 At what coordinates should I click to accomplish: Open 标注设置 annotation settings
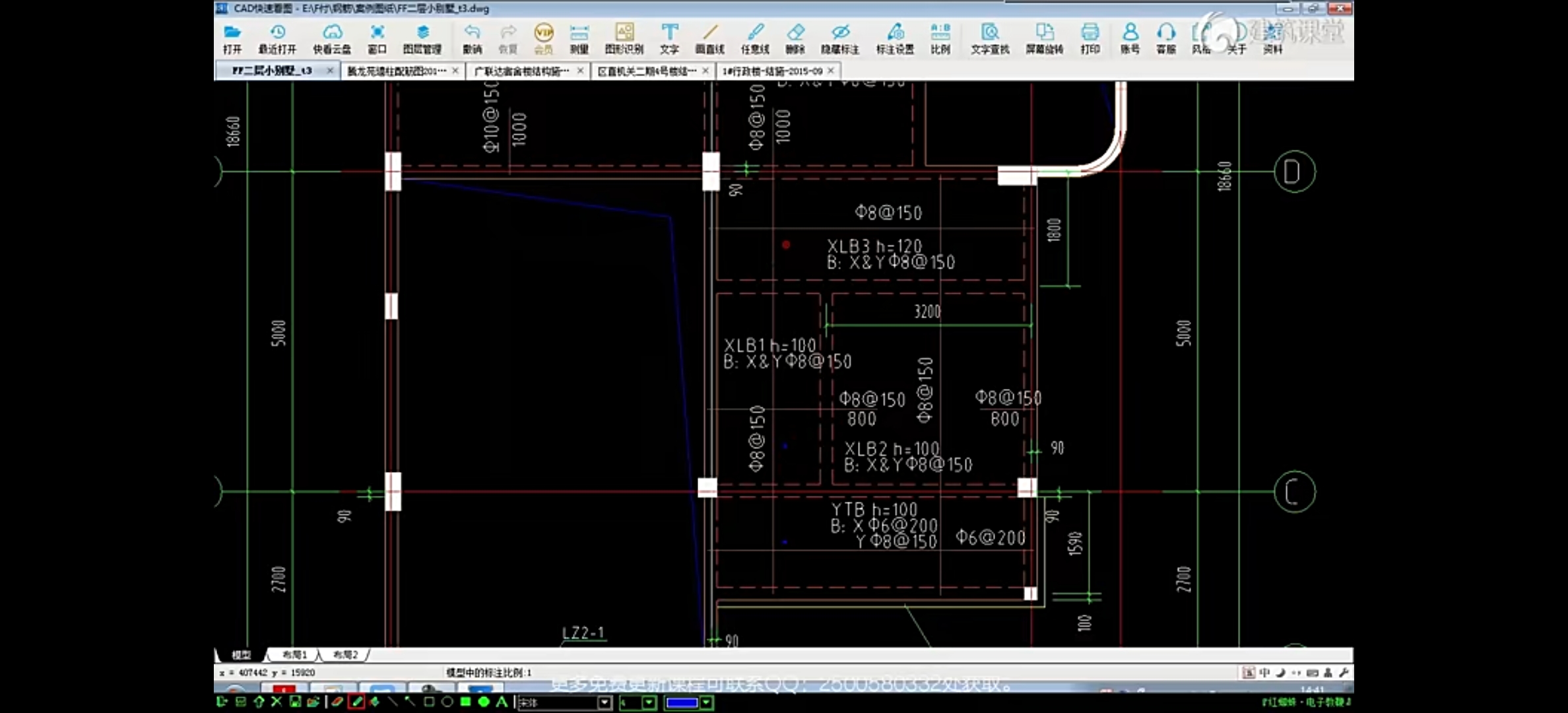[895, 39]
